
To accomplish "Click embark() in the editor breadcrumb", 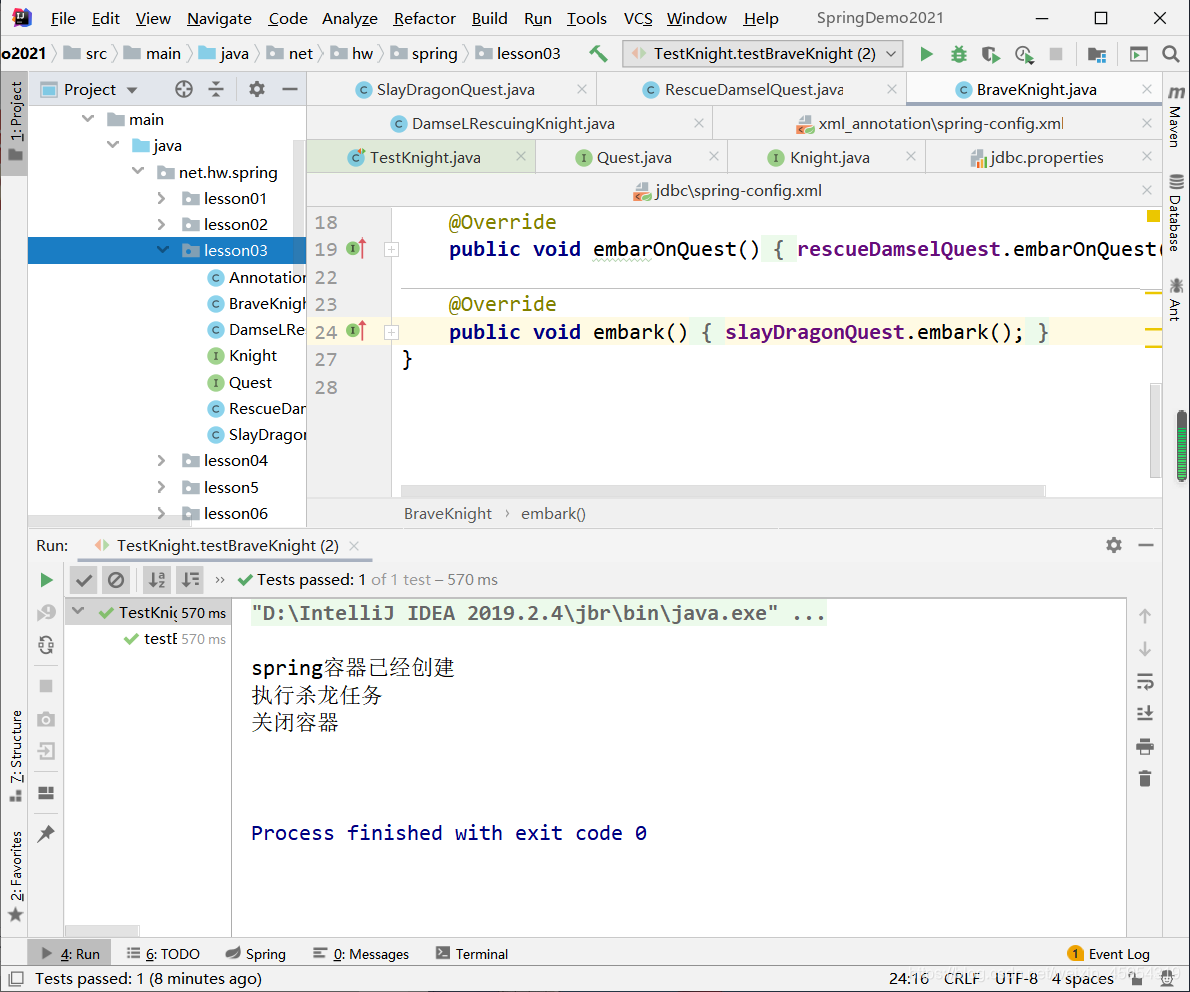I will pyautogui.click(x=552, y=514).
